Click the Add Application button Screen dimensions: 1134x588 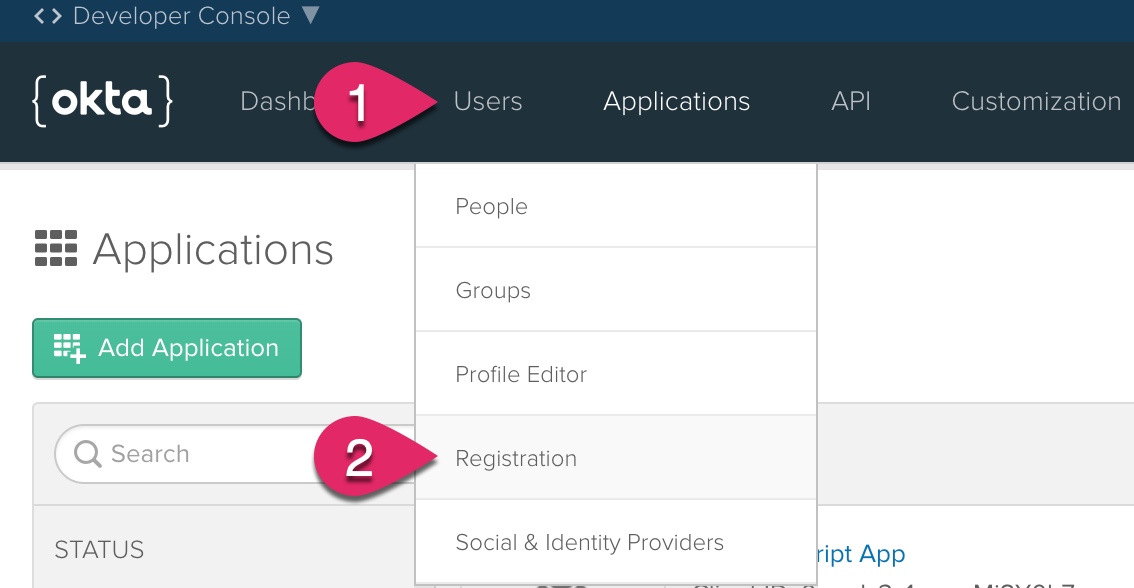point(167,348)
